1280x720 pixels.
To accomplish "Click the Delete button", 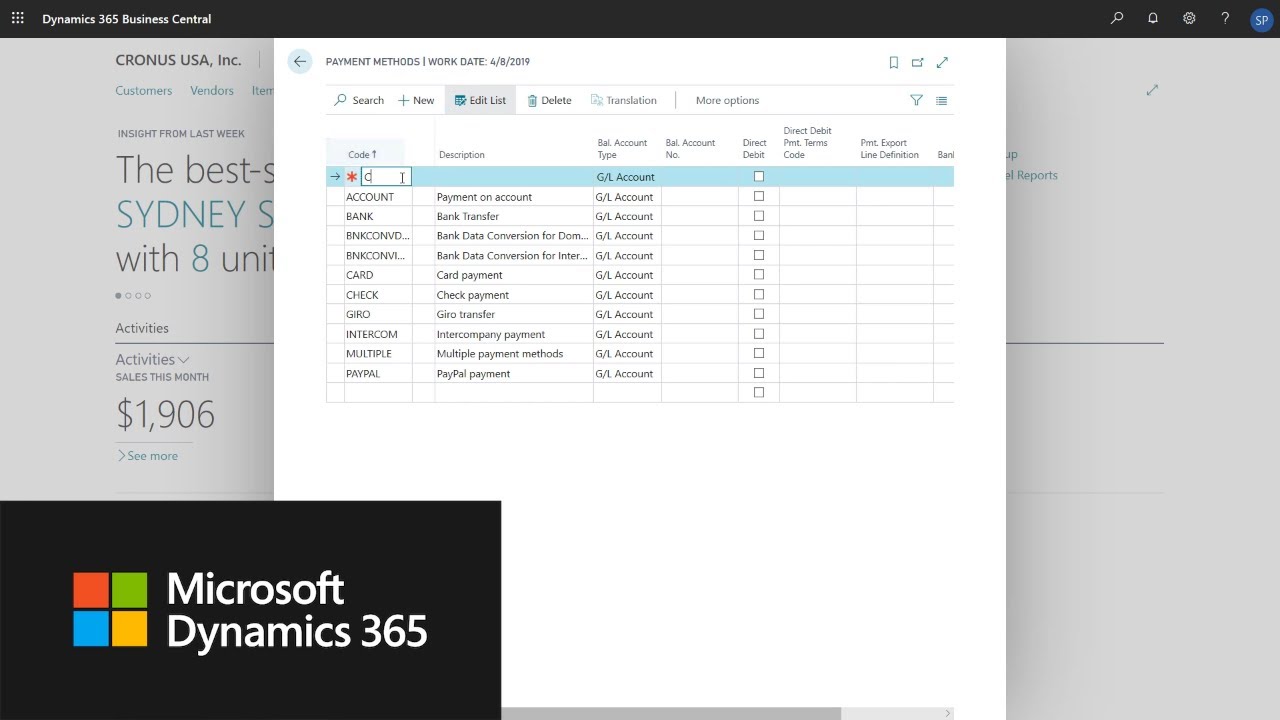I will 549,100.
